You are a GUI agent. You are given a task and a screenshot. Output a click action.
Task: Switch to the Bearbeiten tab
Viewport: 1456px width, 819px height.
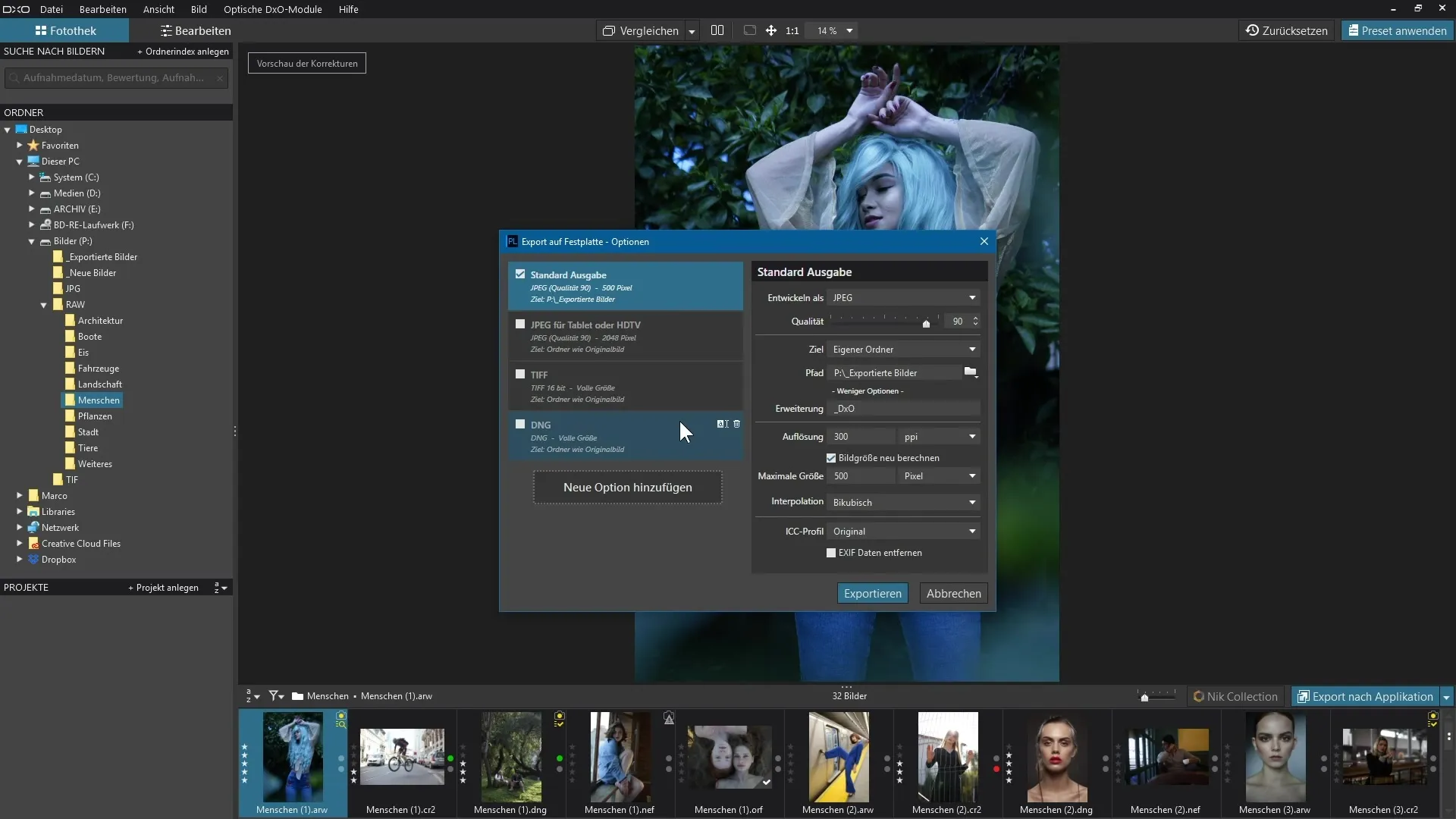coord(195,30)
